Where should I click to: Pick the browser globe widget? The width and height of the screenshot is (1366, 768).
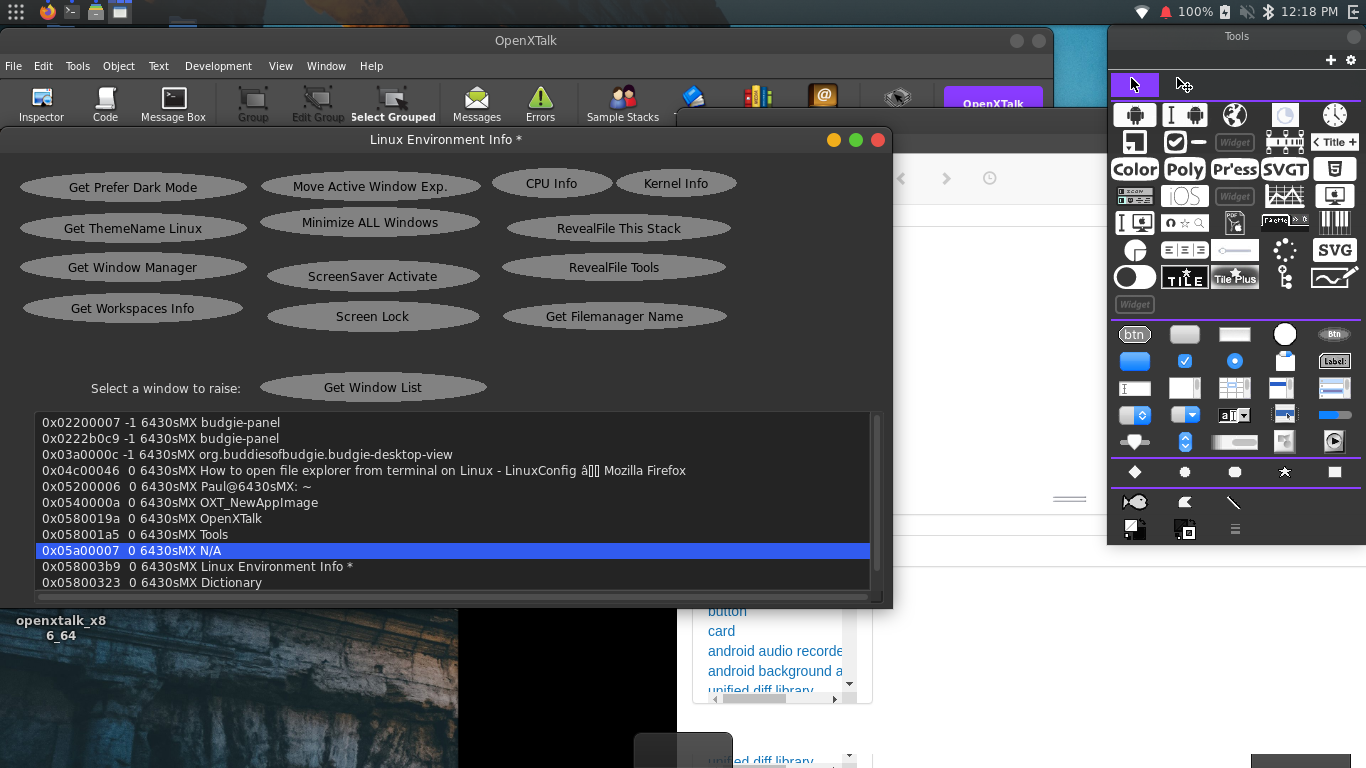(1235, 115)
